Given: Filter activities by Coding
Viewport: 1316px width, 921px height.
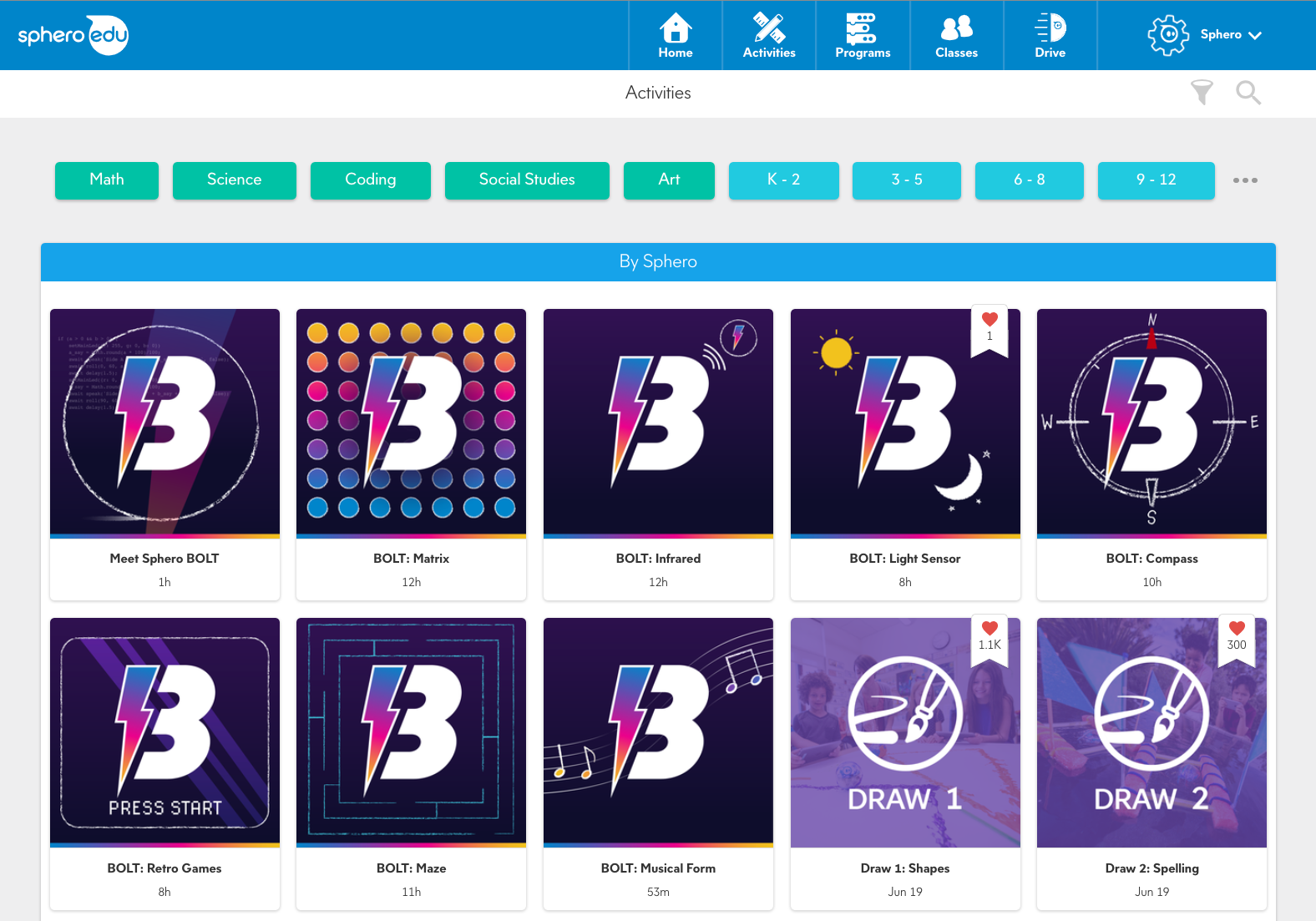Looking at the screenshot, I should [371, 180].
